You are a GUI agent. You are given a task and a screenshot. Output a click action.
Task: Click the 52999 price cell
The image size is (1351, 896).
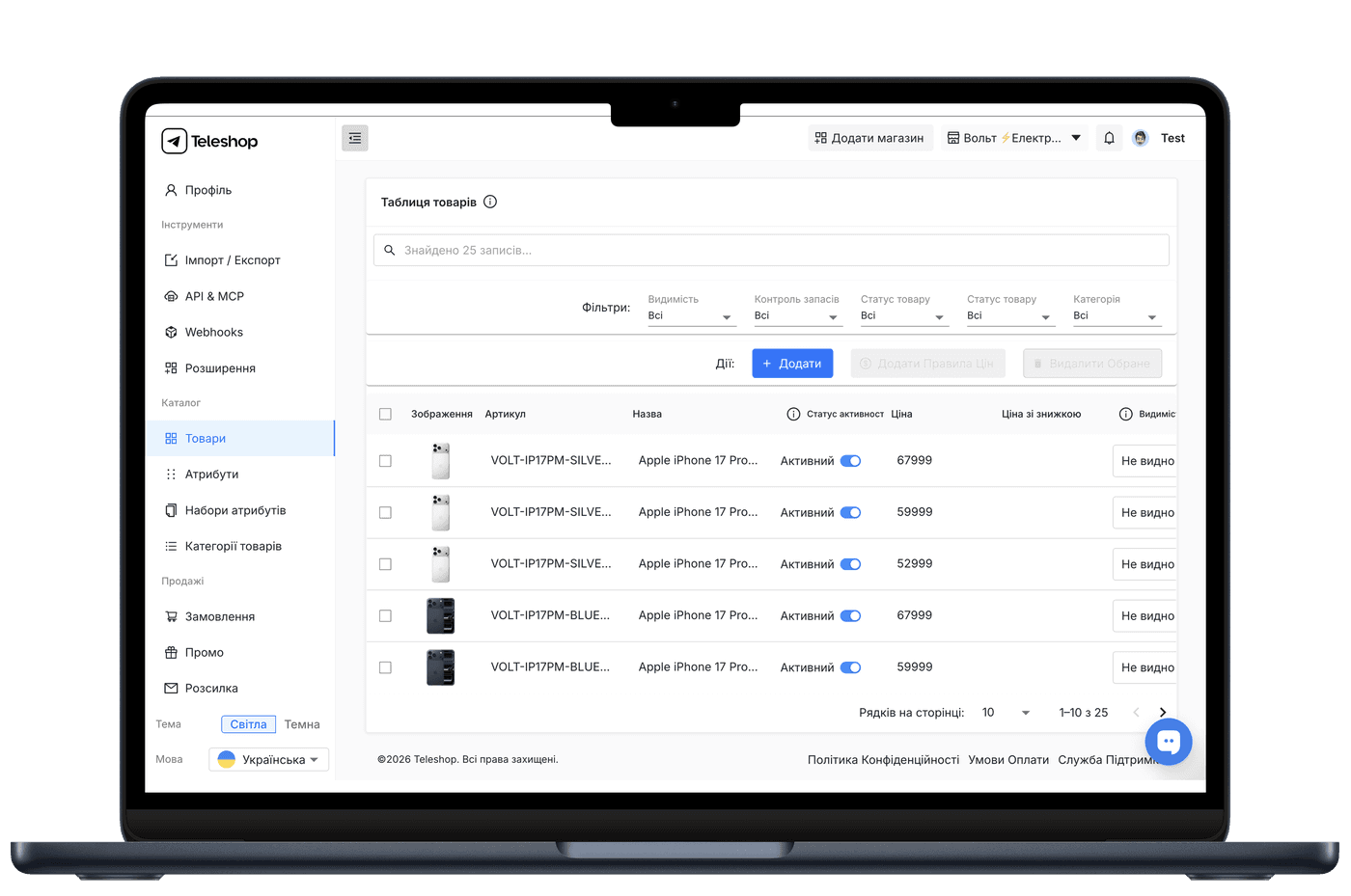[915, 564]
